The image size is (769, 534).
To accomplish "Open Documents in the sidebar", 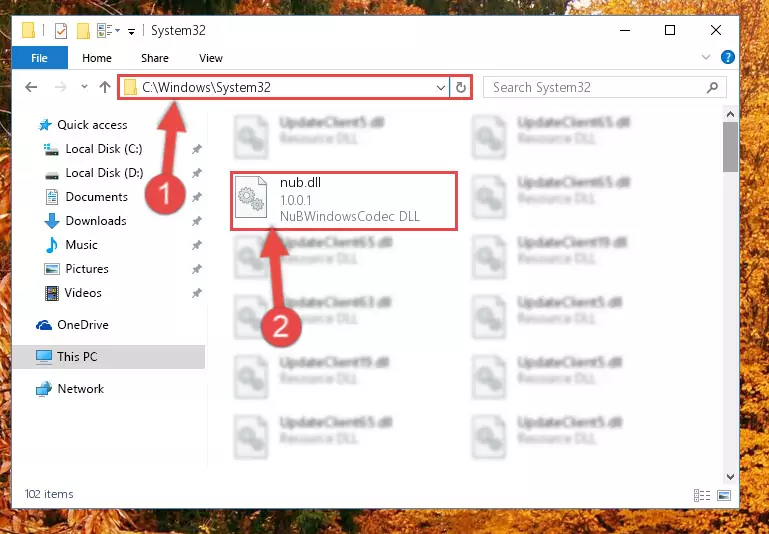I will [x=97, y=197].
